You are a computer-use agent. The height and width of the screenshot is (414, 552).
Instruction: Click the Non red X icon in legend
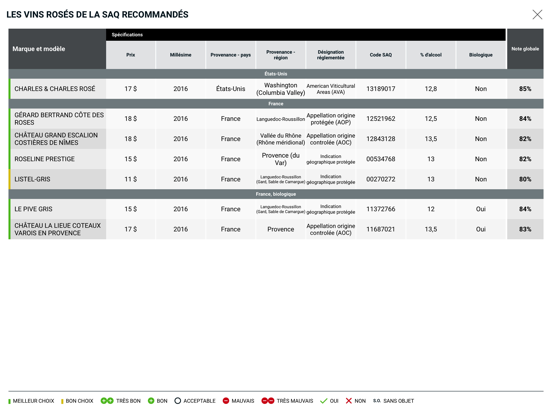coord(349,401)
